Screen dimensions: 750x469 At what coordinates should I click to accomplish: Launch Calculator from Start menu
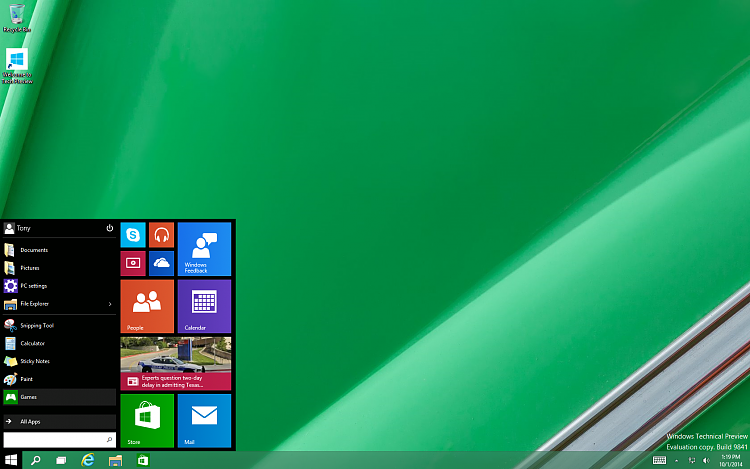click(59, 343)
